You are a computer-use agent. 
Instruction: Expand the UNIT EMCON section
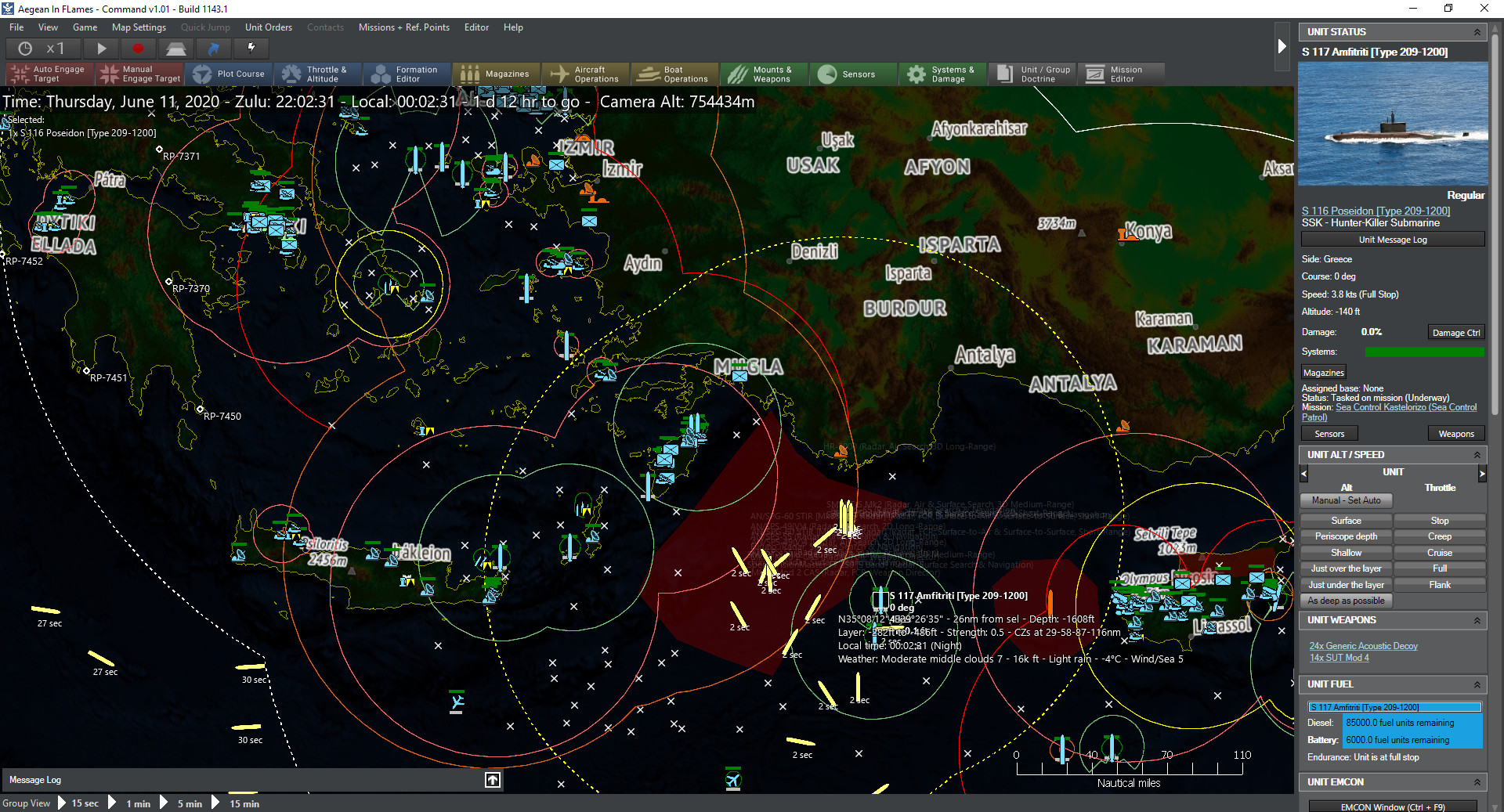click(1477, 781)
